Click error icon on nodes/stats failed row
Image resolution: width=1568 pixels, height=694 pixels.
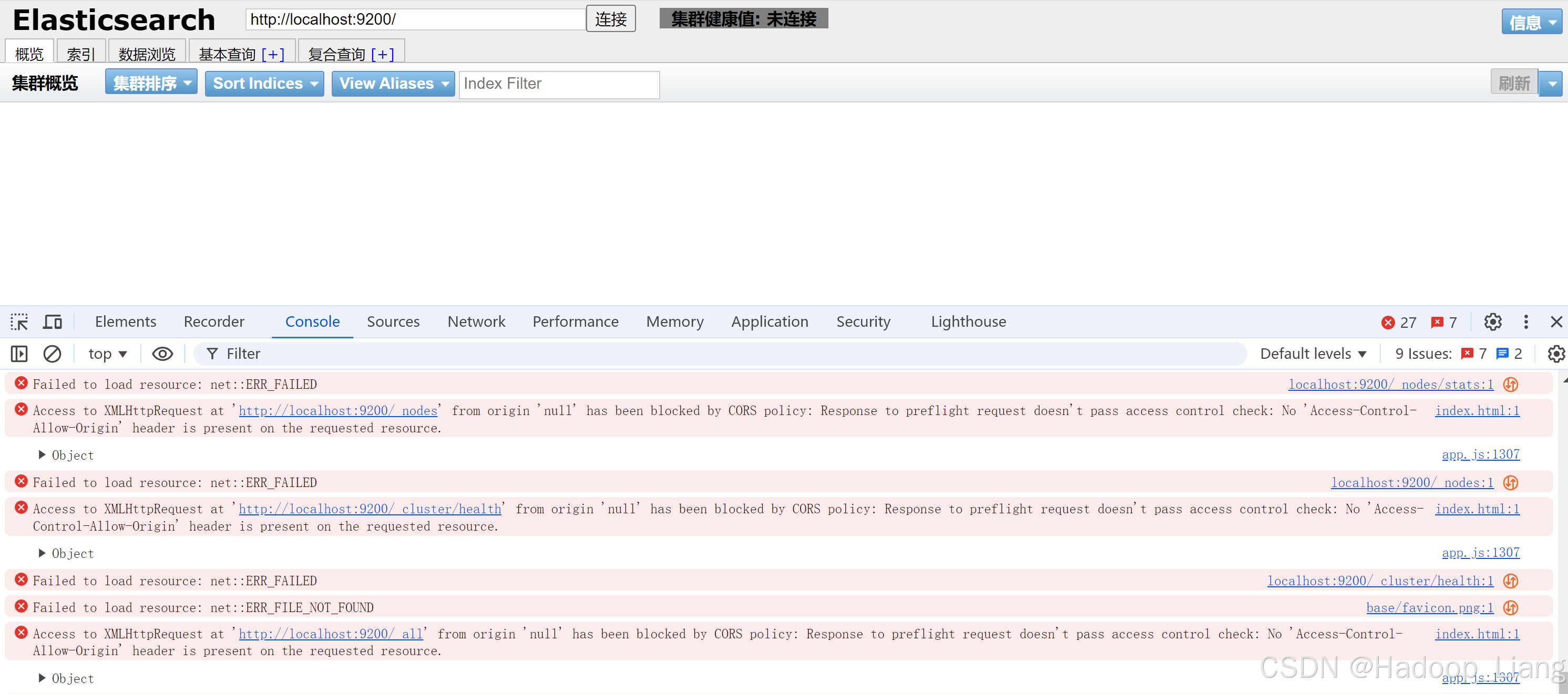[x=22, y=383]
